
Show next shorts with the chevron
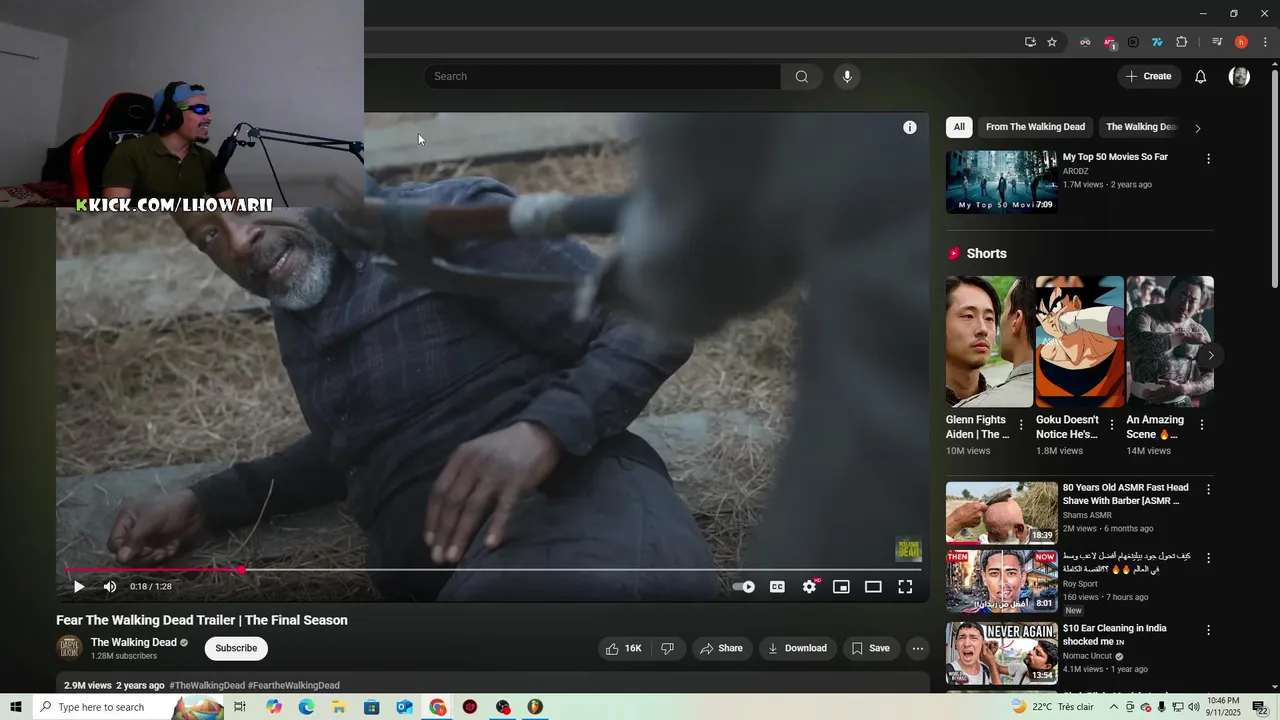point(1210,355)
